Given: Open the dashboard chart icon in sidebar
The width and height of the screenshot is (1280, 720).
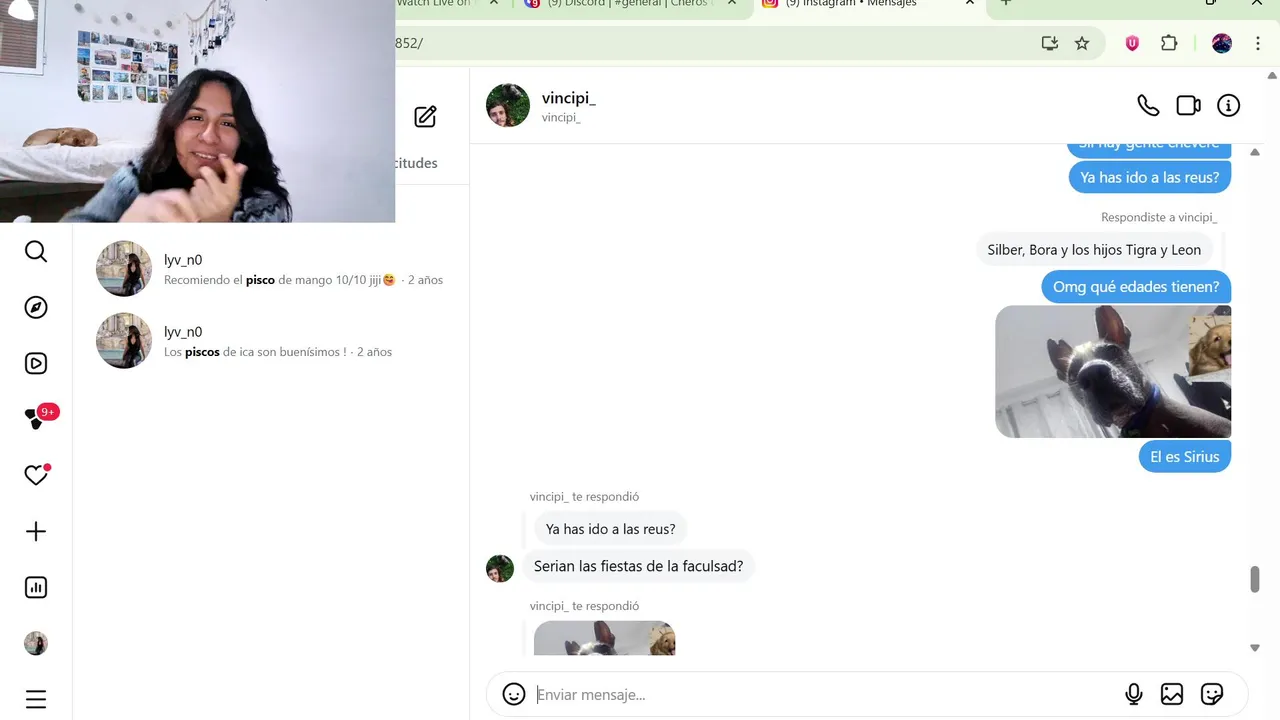Looking at the screenshot, I should (36, 588).
